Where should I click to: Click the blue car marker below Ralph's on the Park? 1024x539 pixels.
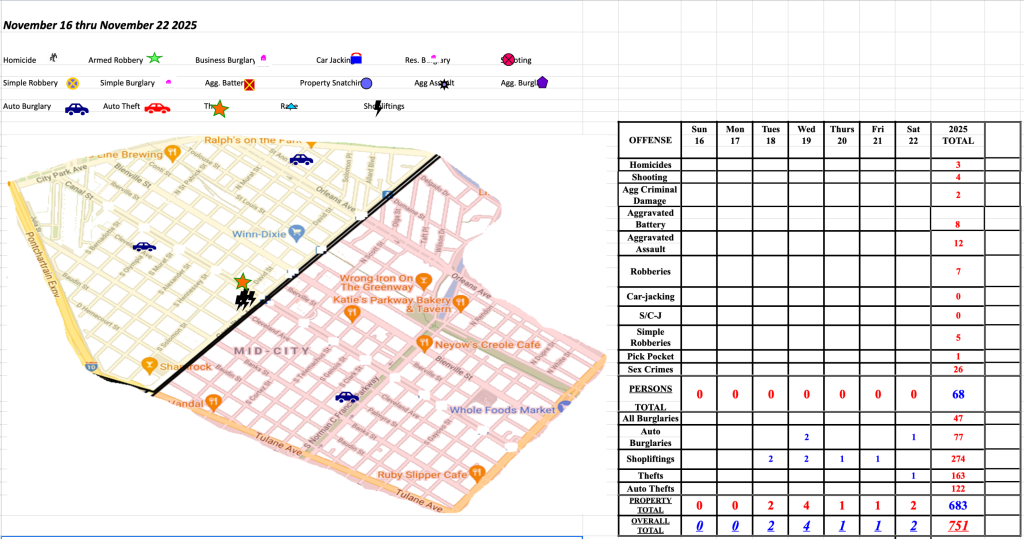coord(300,159)
